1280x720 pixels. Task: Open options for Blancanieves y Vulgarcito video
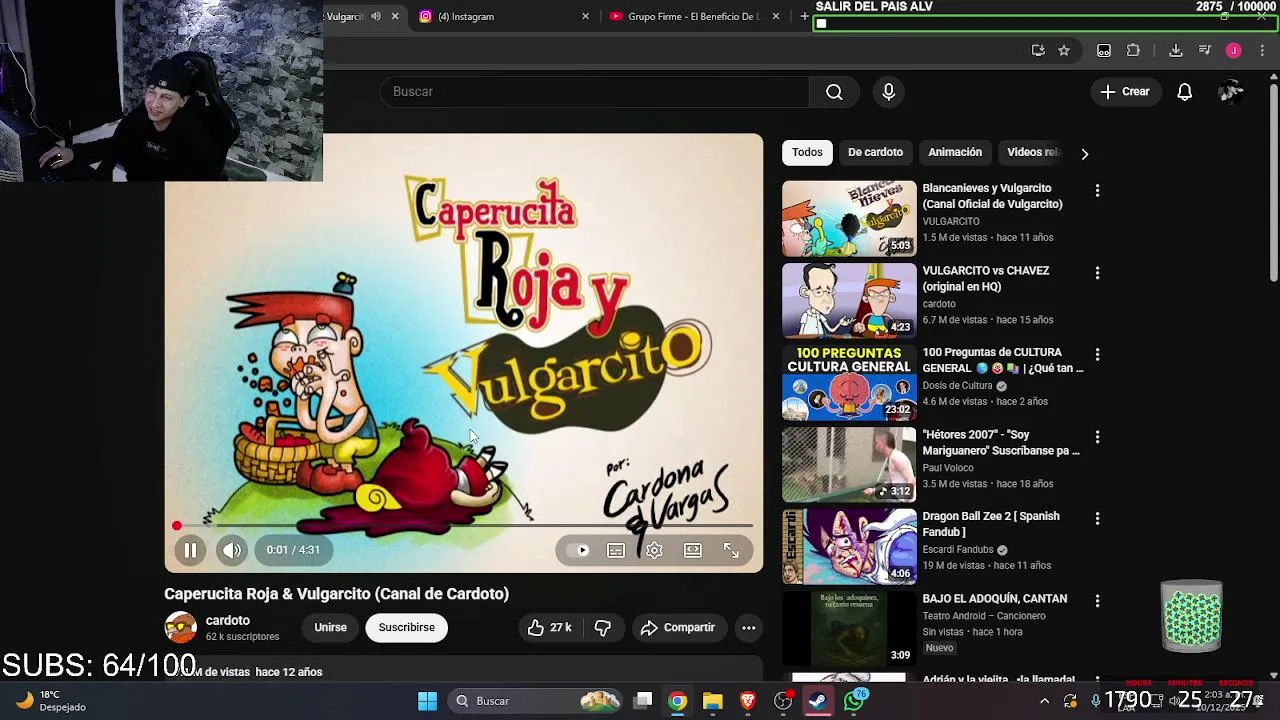tap(1097, 190)
